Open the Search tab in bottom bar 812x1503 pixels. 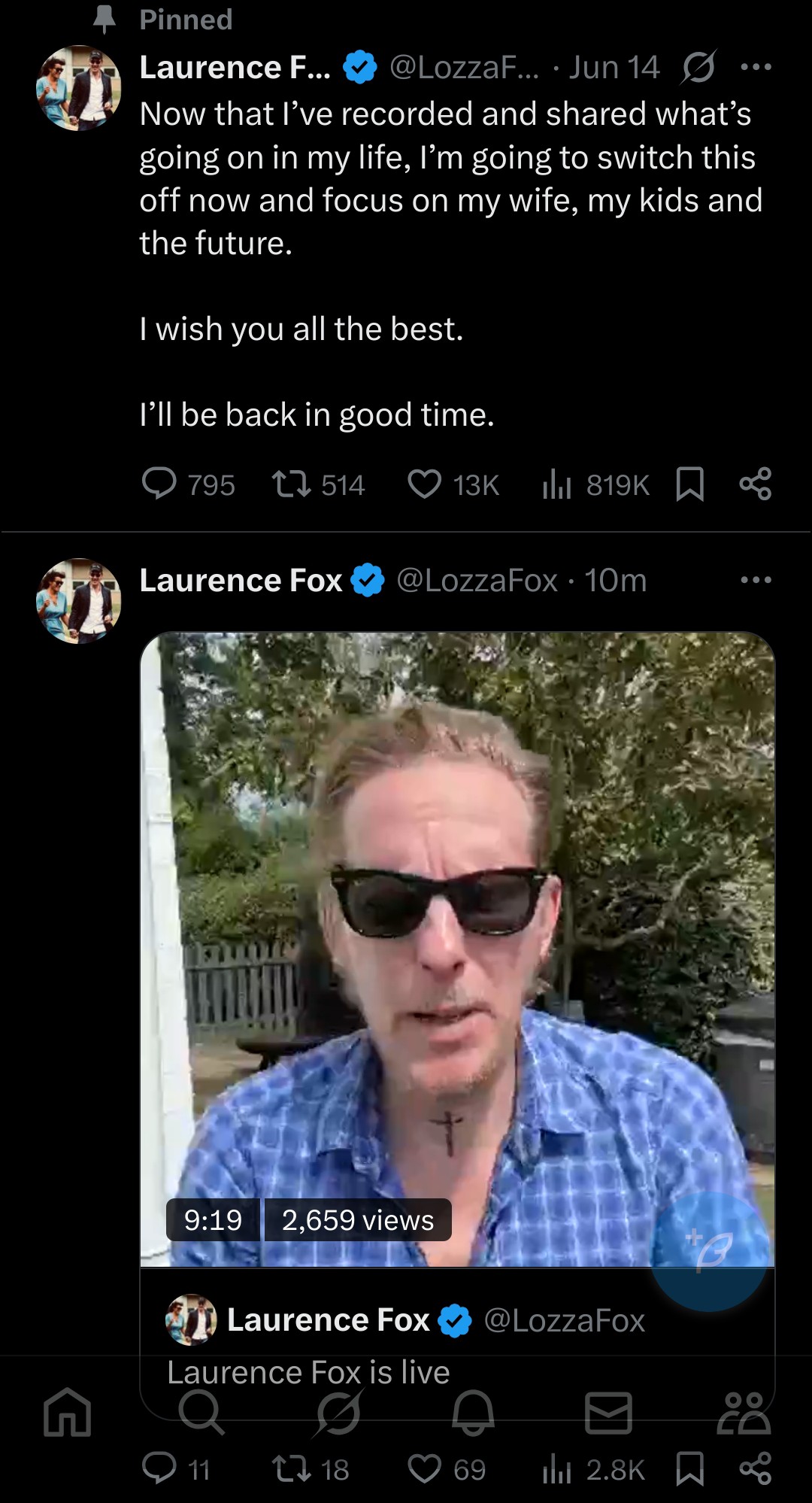[201, 1412]
